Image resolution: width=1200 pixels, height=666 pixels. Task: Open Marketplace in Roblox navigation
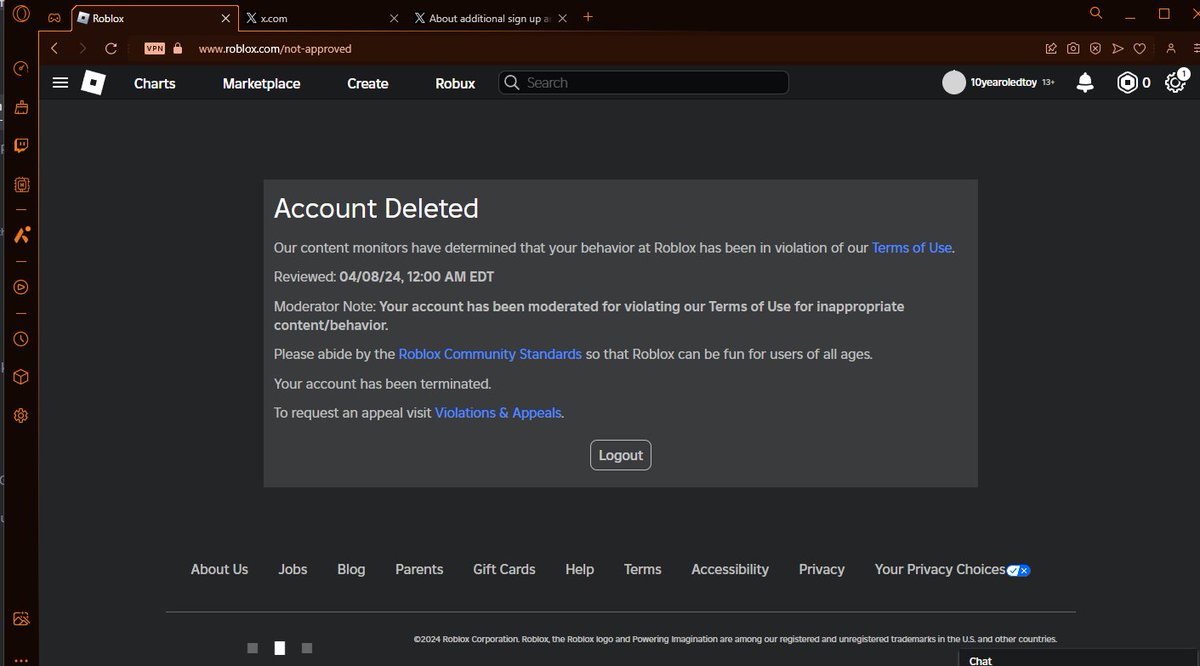coord(262,84)
